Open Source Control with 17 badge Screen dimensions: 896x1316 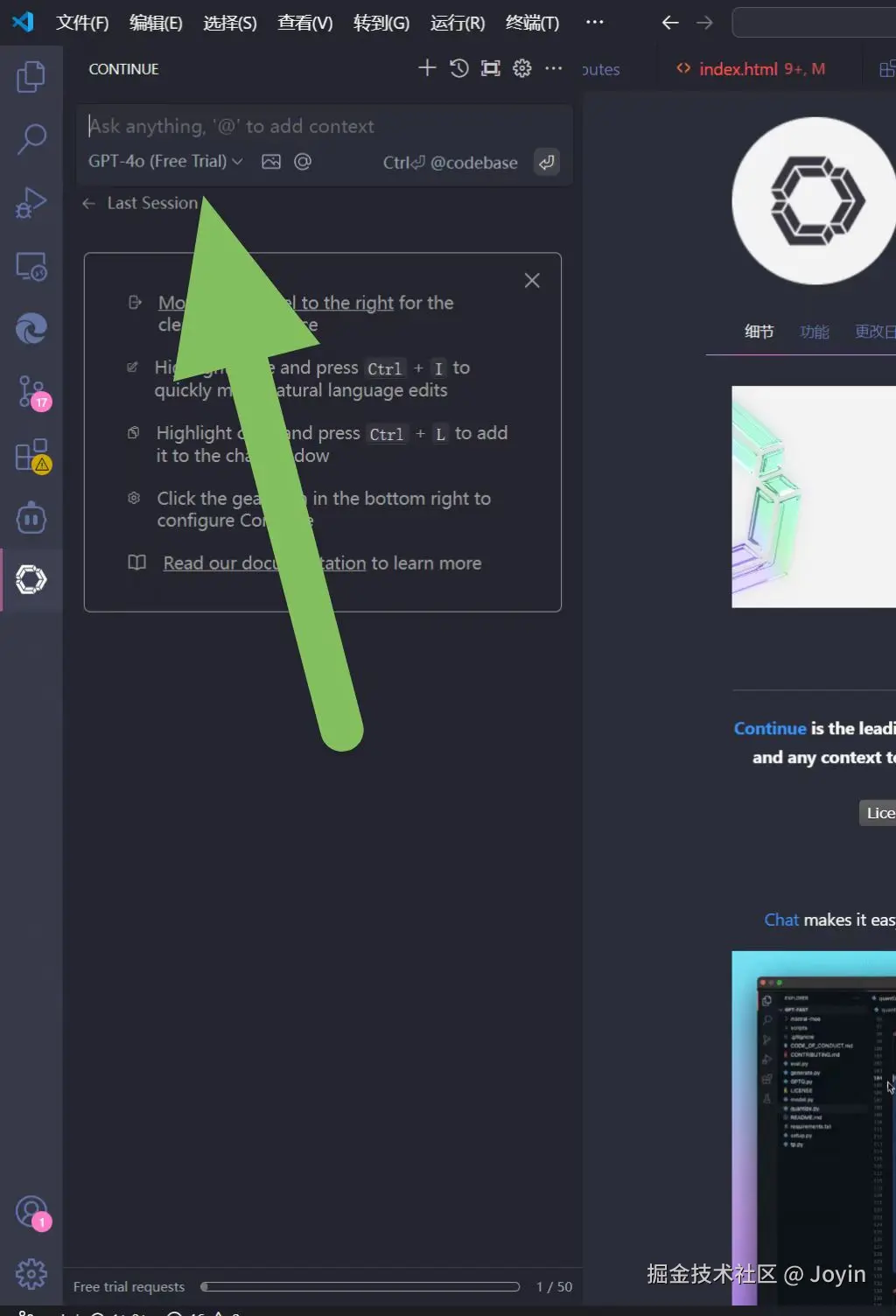(33, 393)
